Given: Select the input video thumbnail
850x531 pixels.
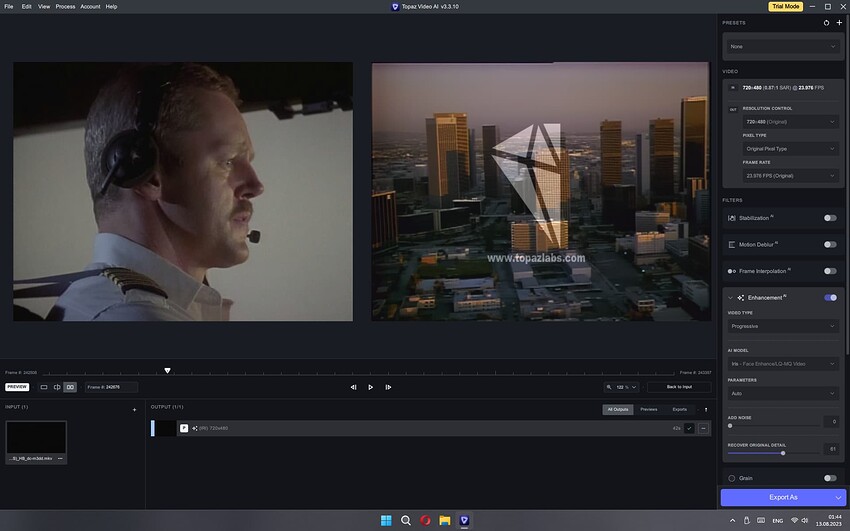Looking at the screenshot, I should [36, 437].
